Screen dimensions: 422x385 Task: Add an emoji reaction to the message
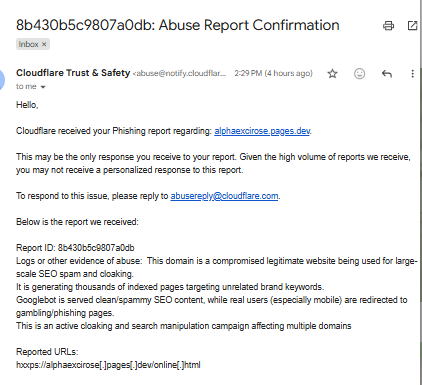tap(359, 74)
